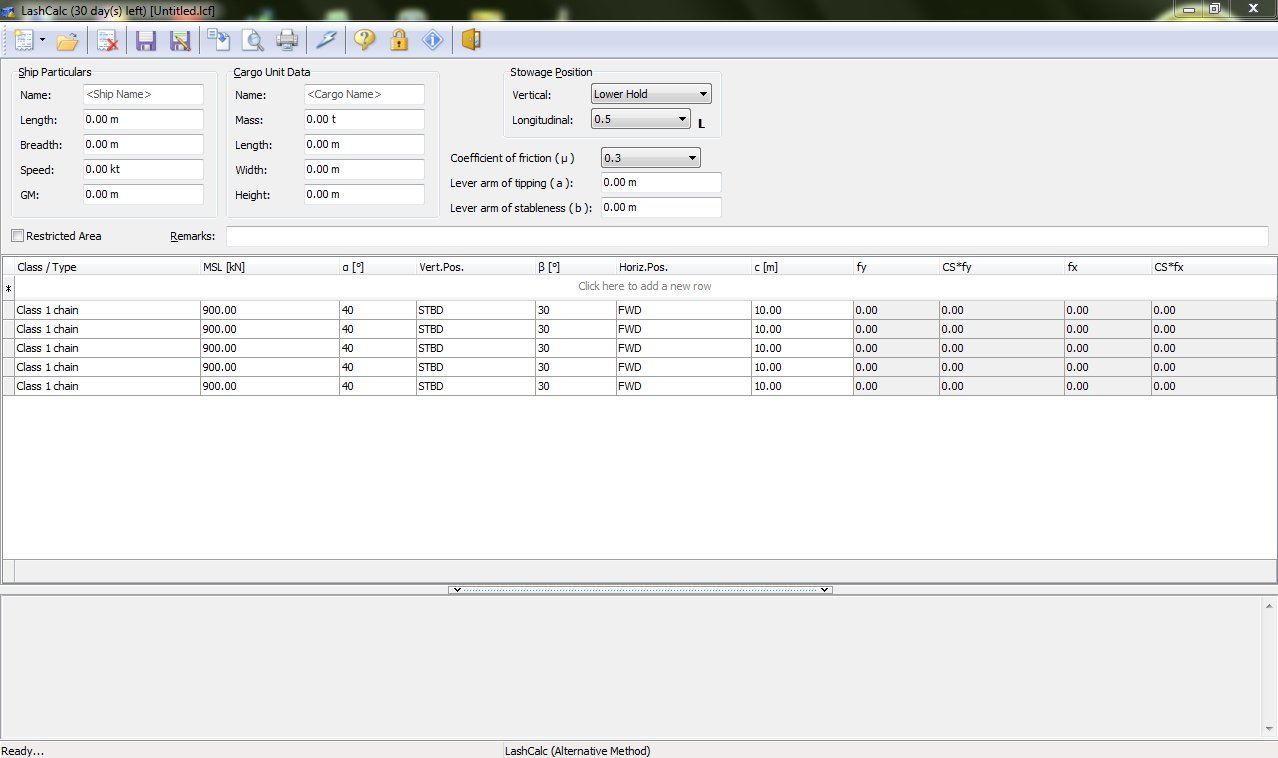This screenshot has width=1278, height=758.
Task: Open the Vertical stowage position dropdown
Action: [x=703, y=93]
